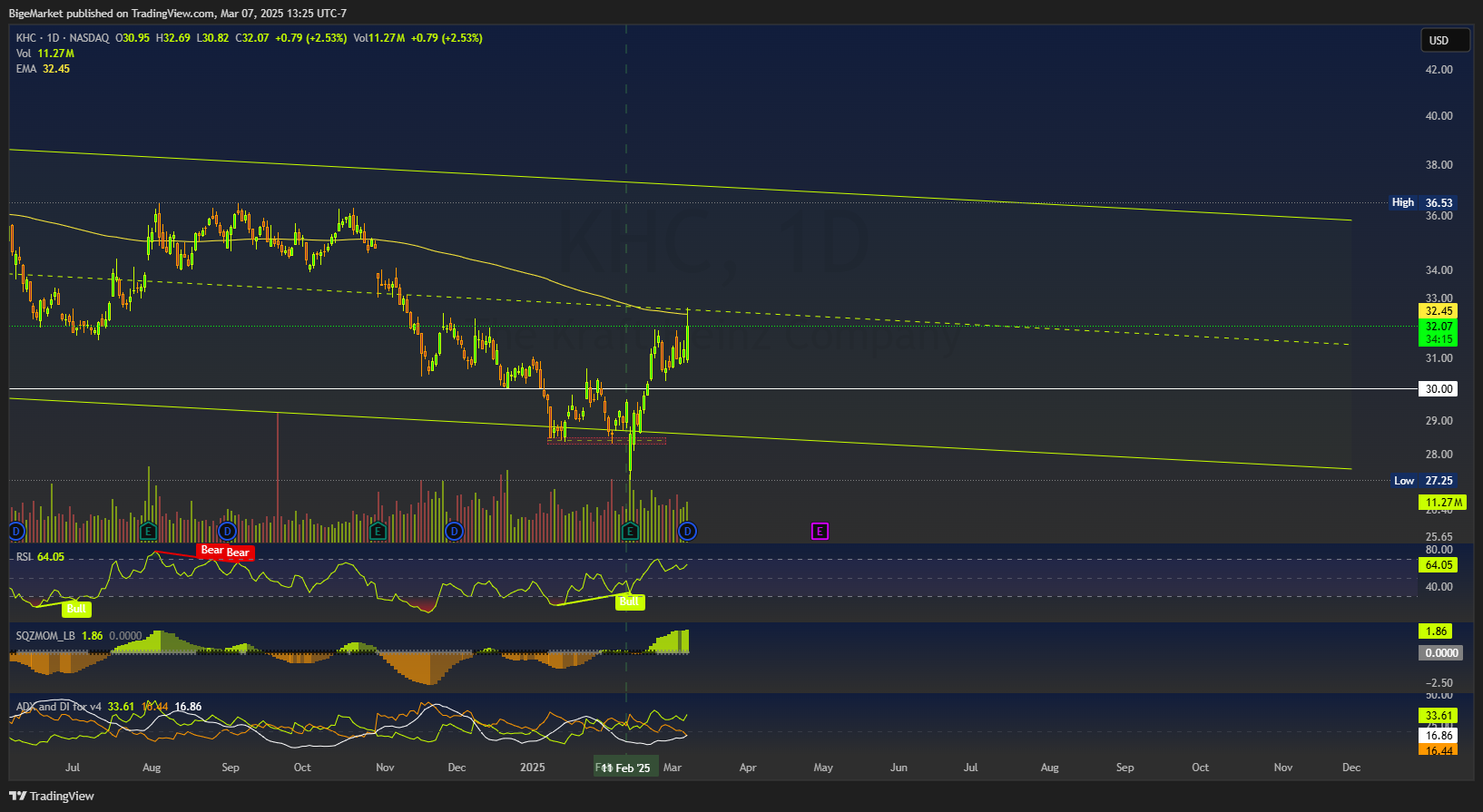Click the 33.61 ADX axis label
Image resolution: width=1483 pixels, height=812 pixels.
point(1438,716)
